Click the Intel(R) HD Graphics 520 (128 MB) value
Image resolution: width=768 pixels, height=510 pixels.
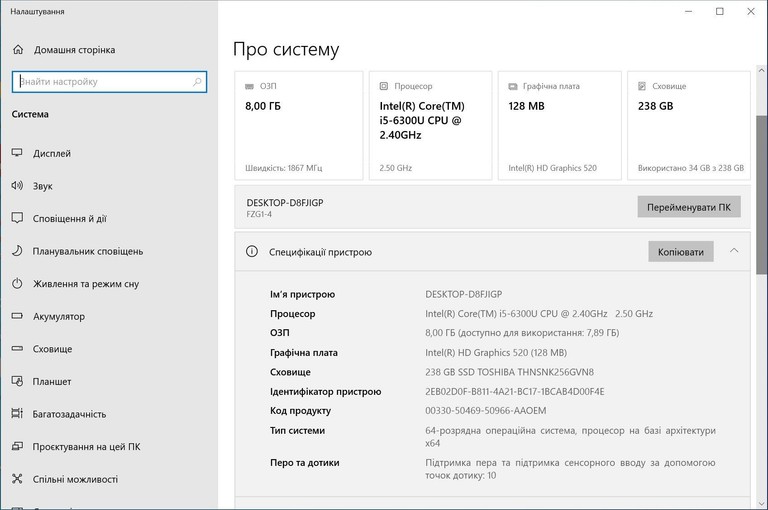click(496, 353)
